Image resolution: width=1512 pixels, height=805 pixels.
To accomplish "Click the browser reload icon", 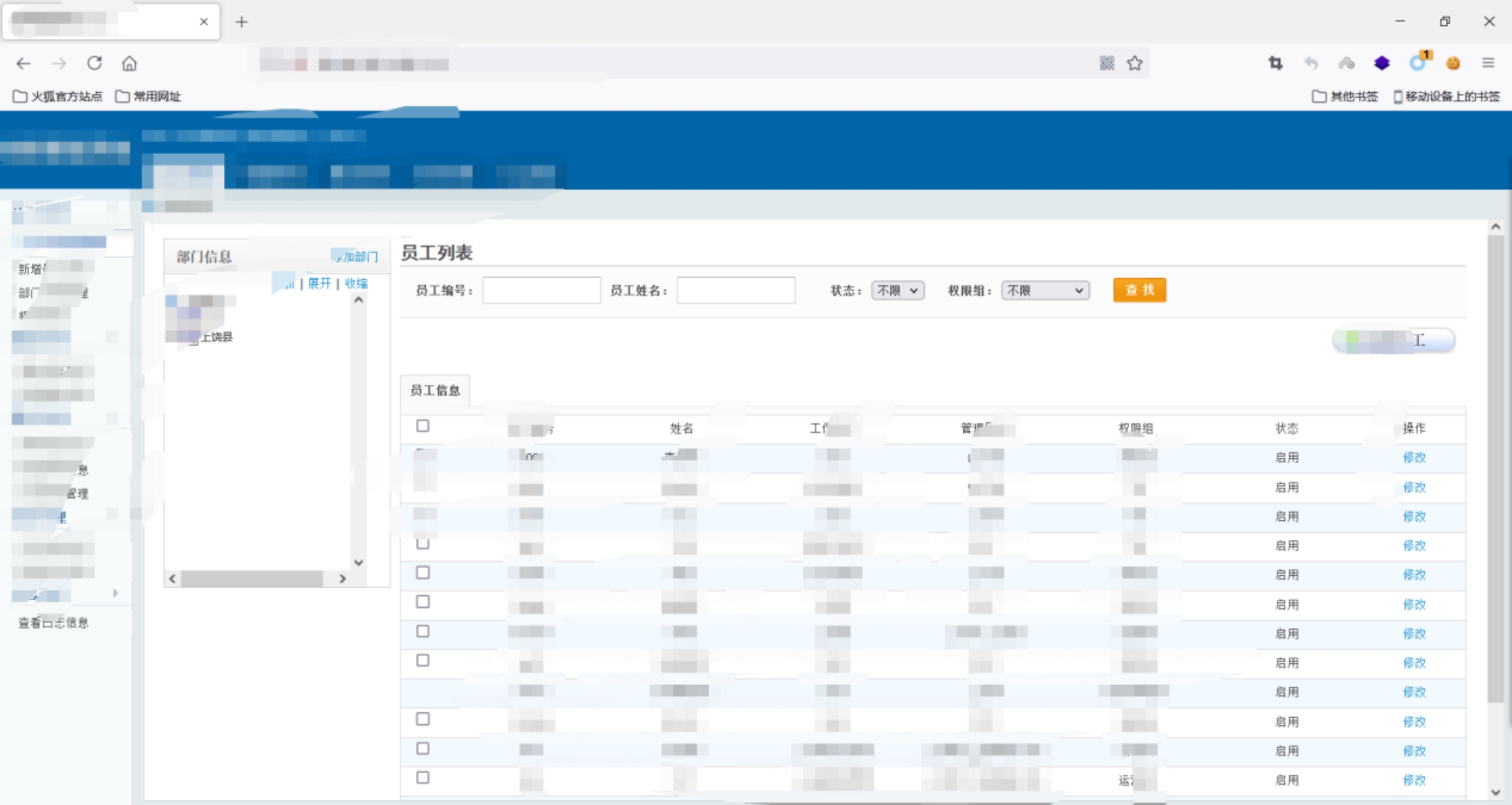I will click(x=94, y=63).
